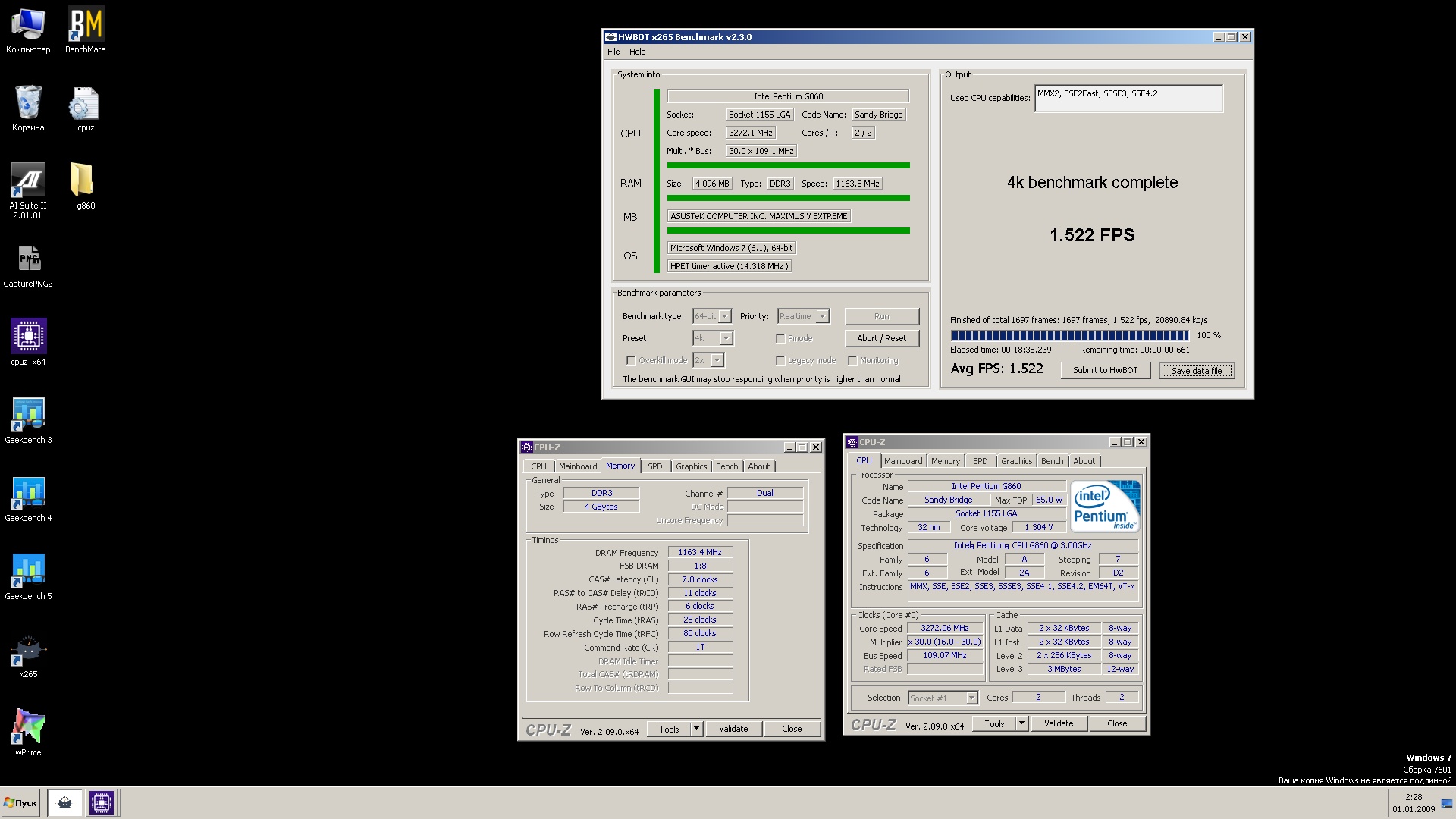Click Used CPU capabilities text box
1456x819 pixels.
[x=1128, y=99]
